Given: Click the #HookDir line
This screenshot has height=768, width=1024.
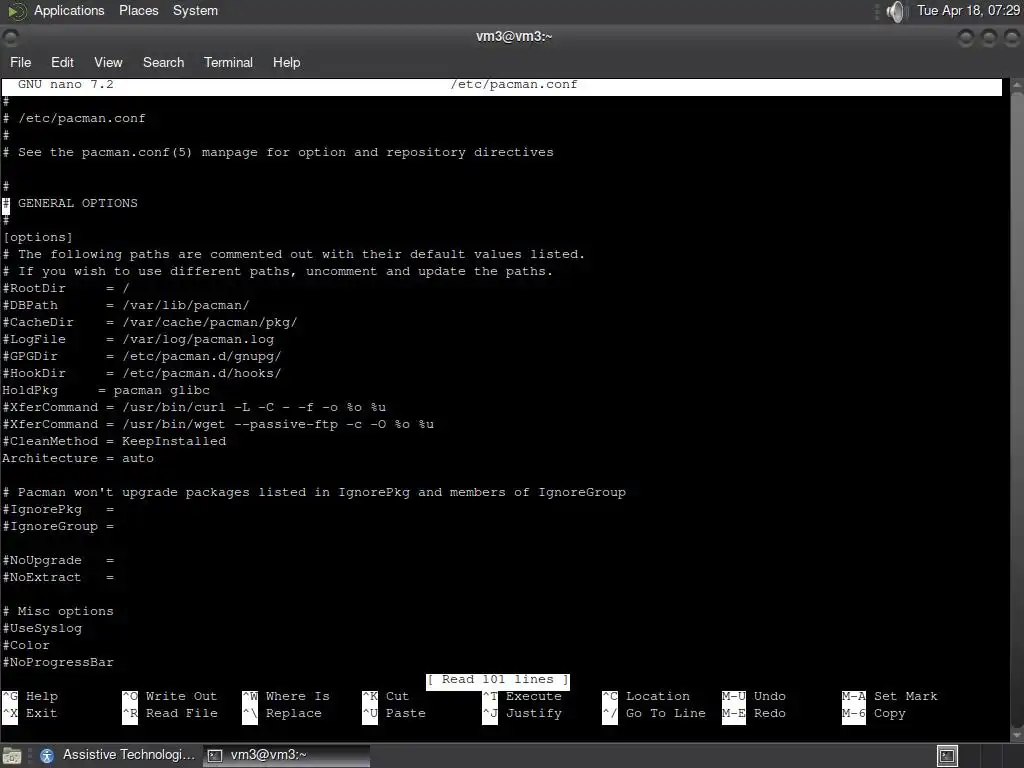Looking at the screenshot, I should (x=142, y=373).
